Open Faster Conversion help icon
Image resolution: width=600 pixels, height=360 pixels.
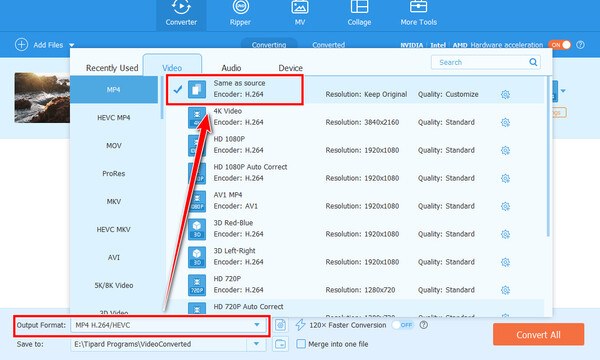point(423,325)
